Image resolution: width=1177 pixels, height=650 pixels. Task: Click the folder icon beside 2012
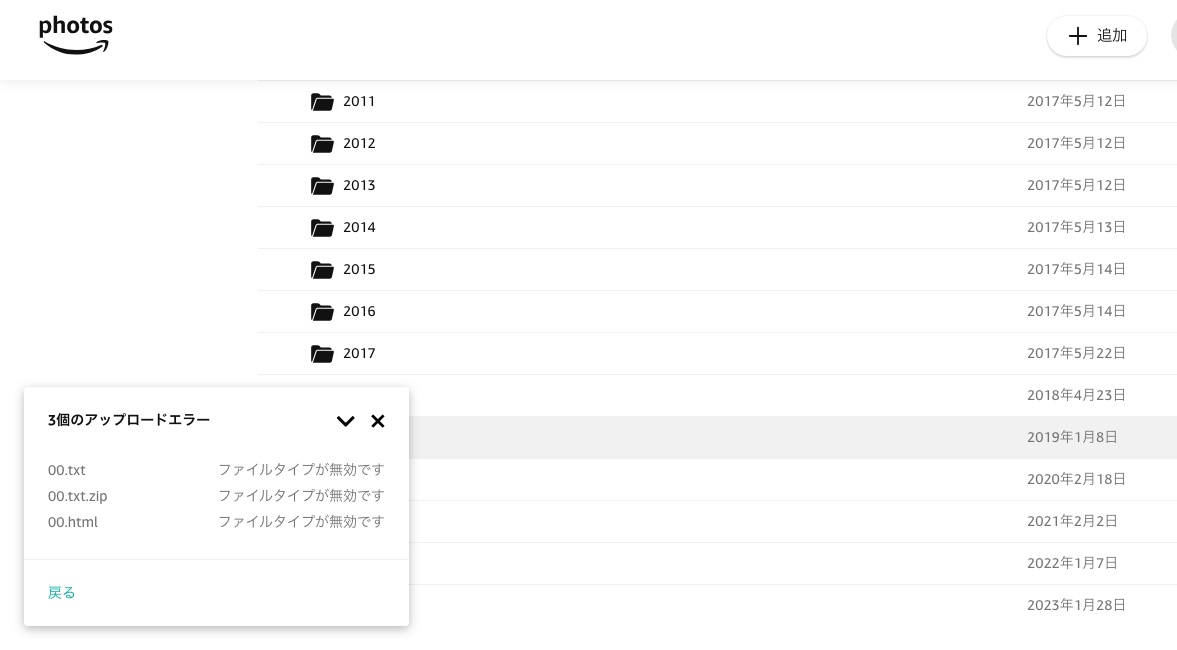[322, 144]
